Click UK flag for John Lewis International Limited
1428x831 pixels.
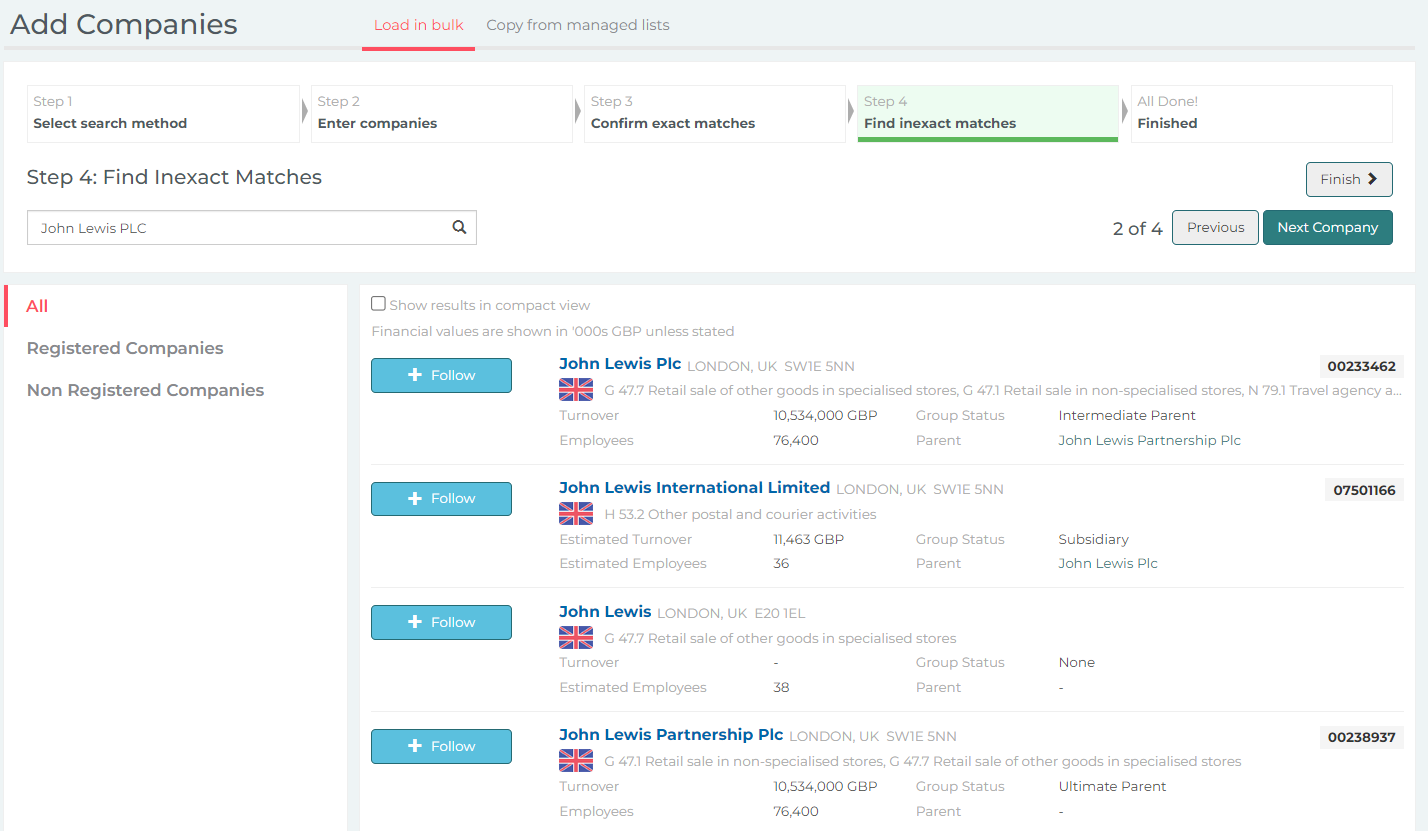(x=576, y=514)
